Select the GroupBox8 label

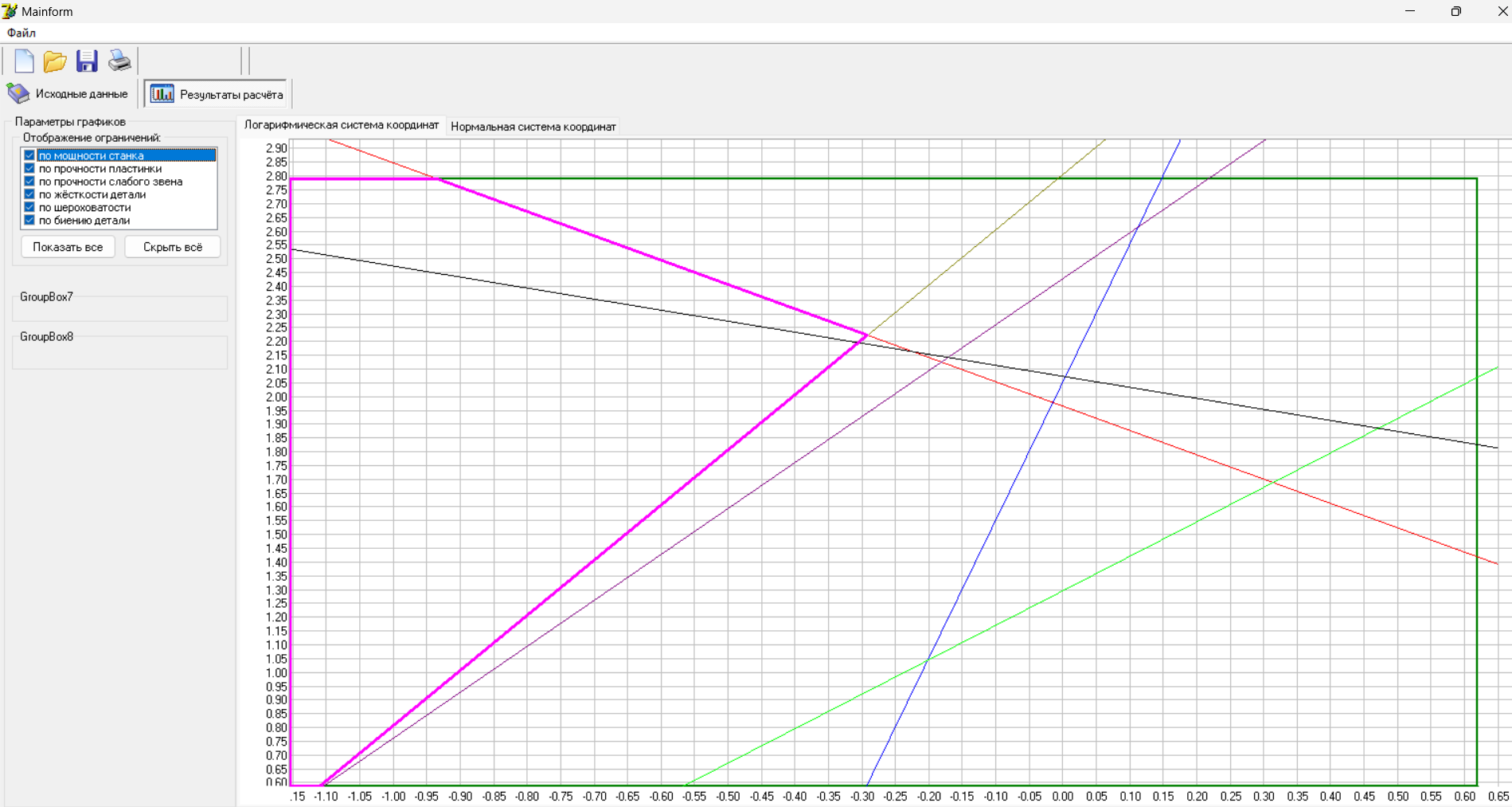46,336
